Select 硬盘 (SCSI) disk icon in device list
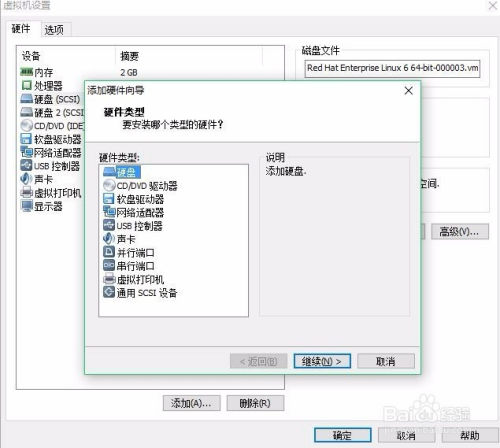The width and height of the screenshot is (500, 448). [x=27, y=99]
